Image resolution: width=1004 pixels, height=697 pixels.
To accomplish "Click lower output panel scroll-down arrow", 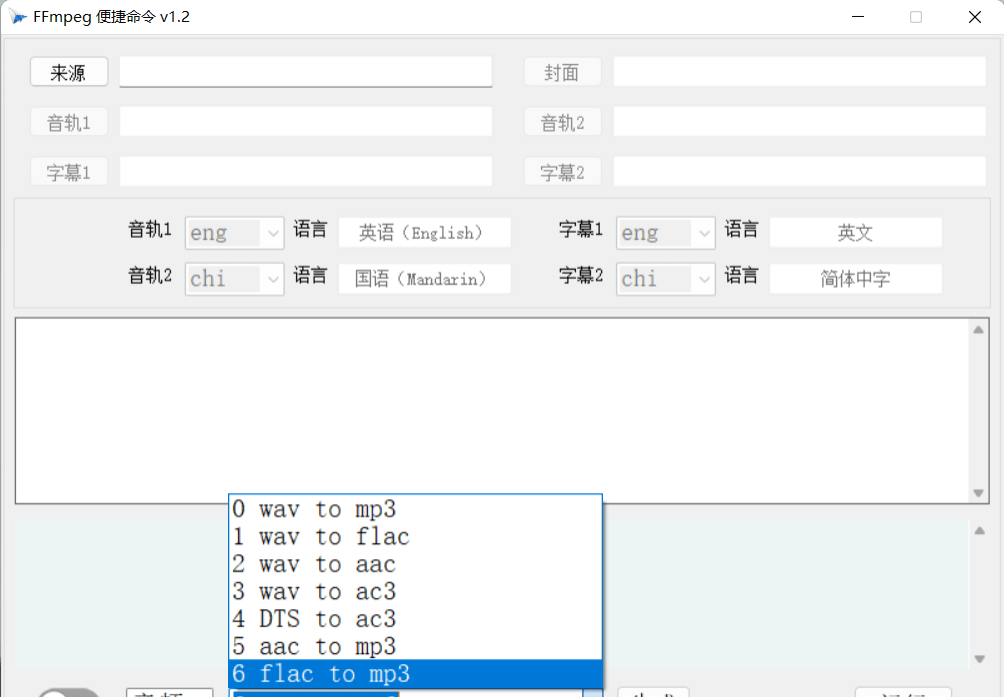I will point(980,659).
